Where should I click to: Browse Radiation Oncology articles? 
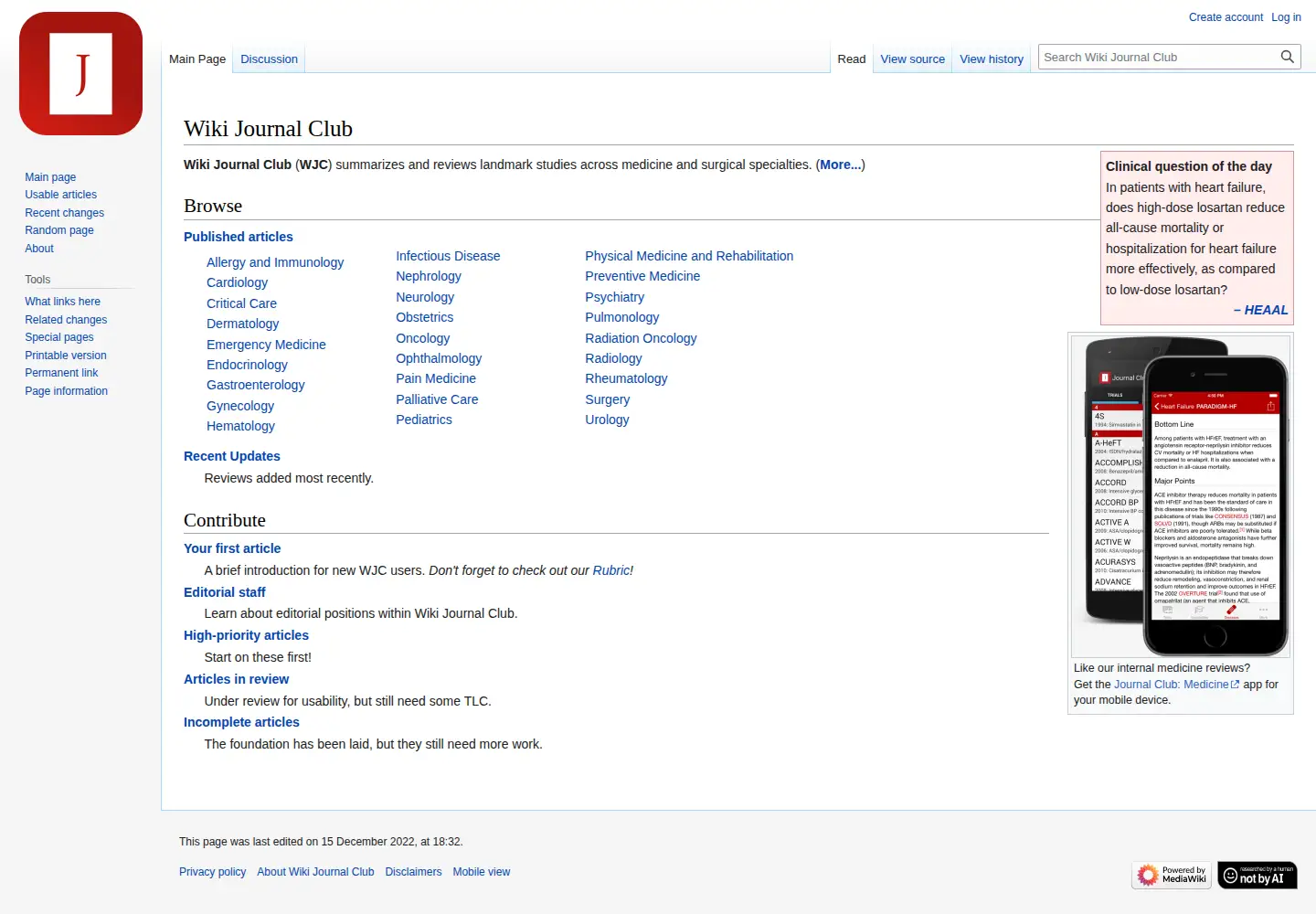pos(641,338)
